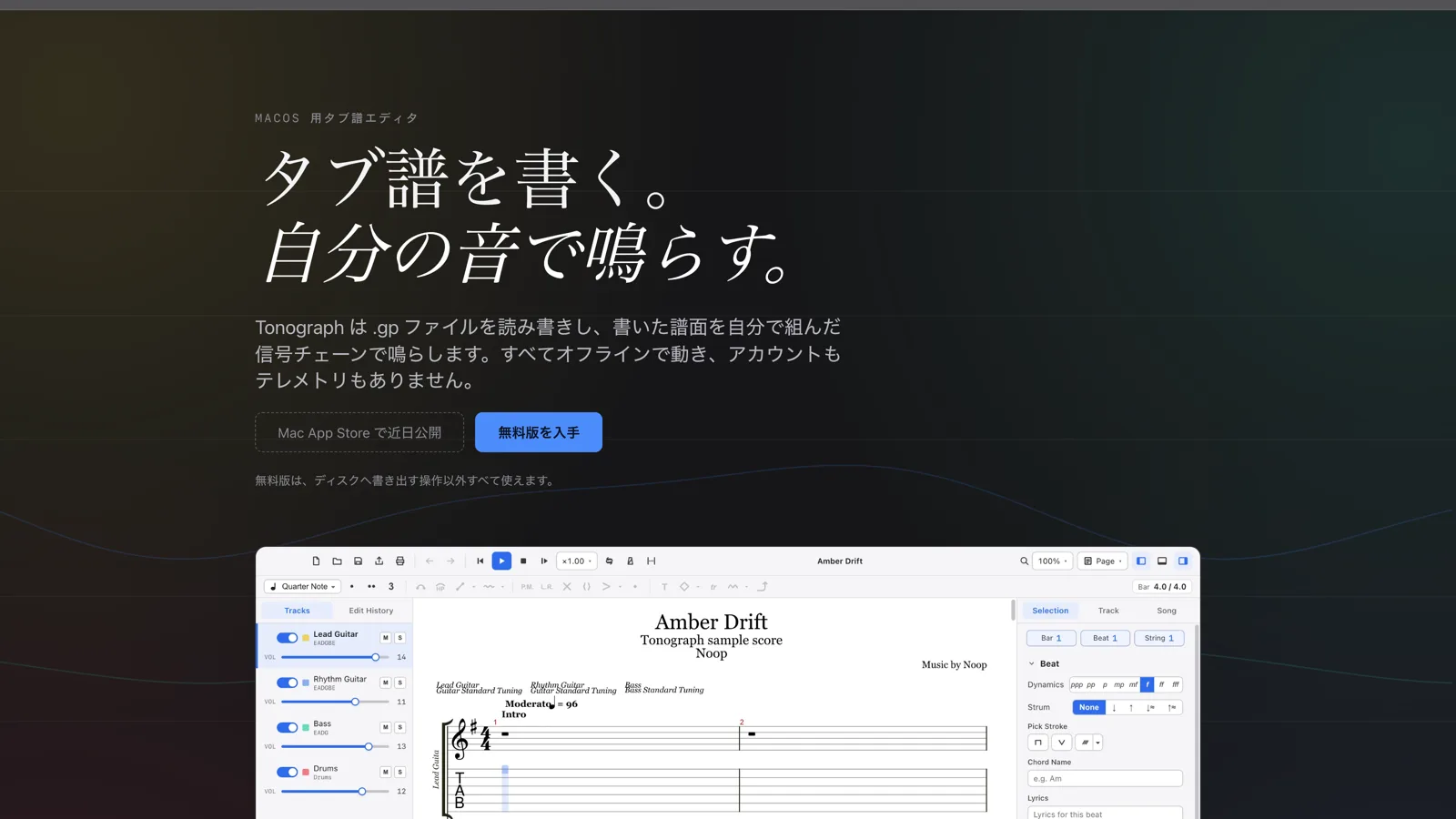Save the score with the floppy icon
The image size is (1456, 819).
[x=358, y=561]
